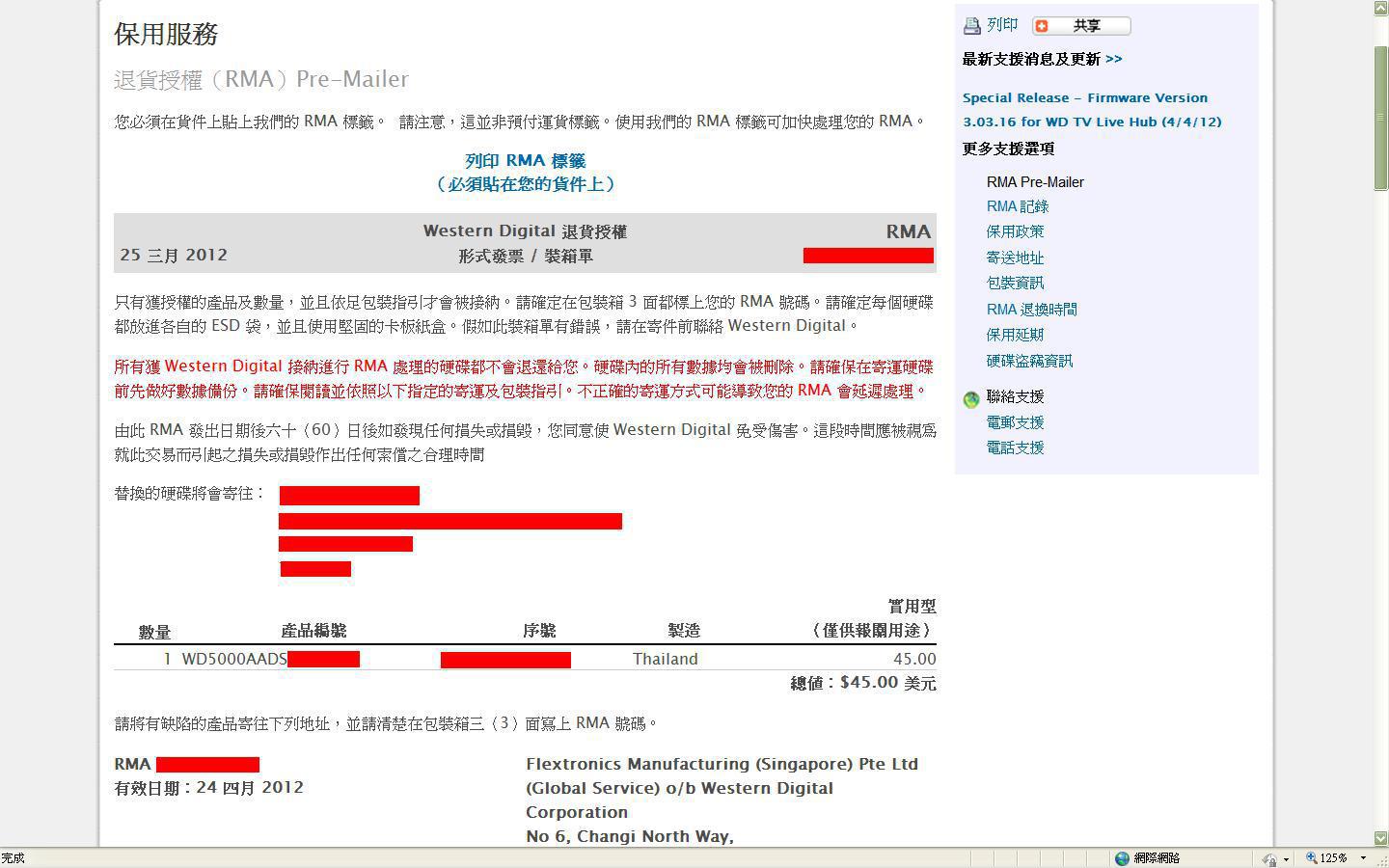
Task: Click the 製造 column header
Action: click(684, 631)
